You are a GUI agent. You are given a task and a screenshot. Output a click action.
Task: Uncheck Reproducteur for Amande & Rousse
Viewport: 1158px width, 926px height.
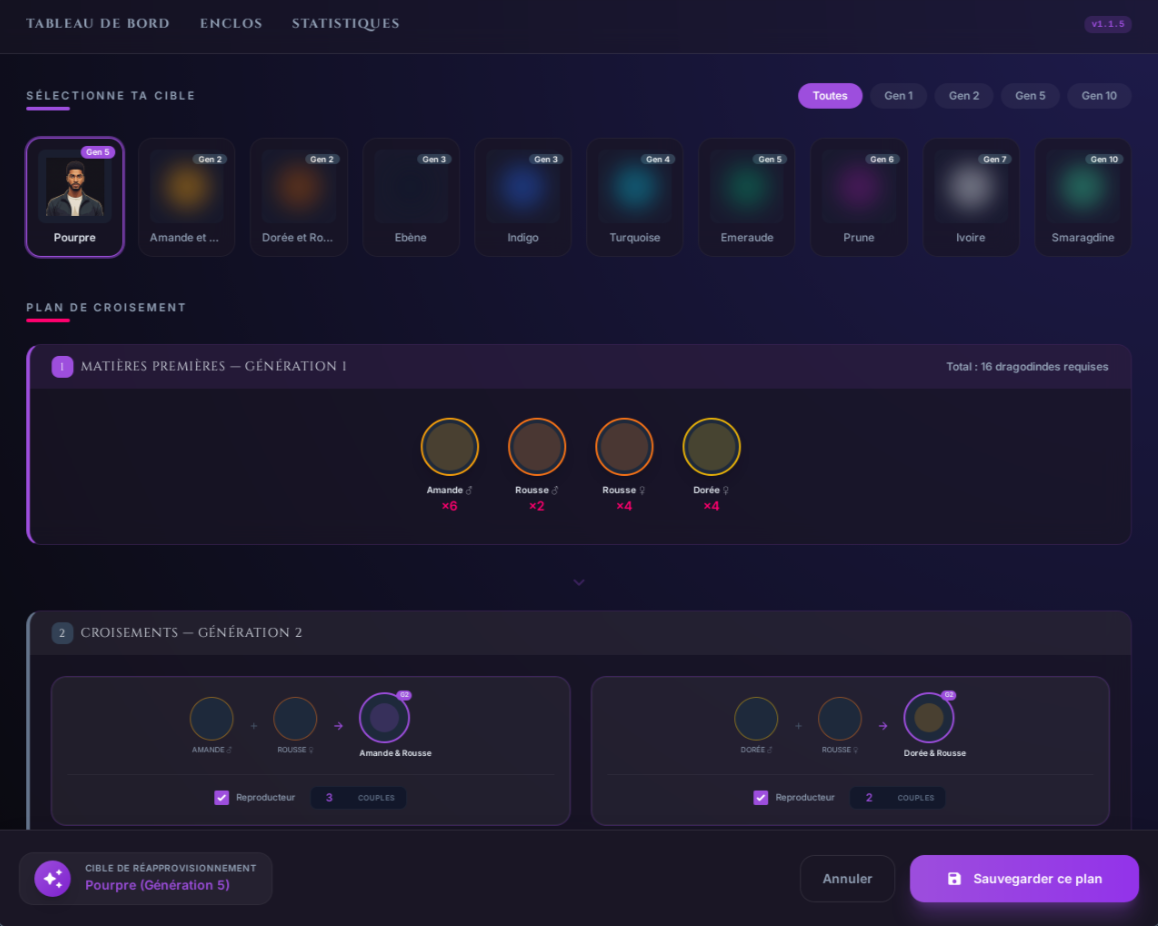(x=222, y=798)
